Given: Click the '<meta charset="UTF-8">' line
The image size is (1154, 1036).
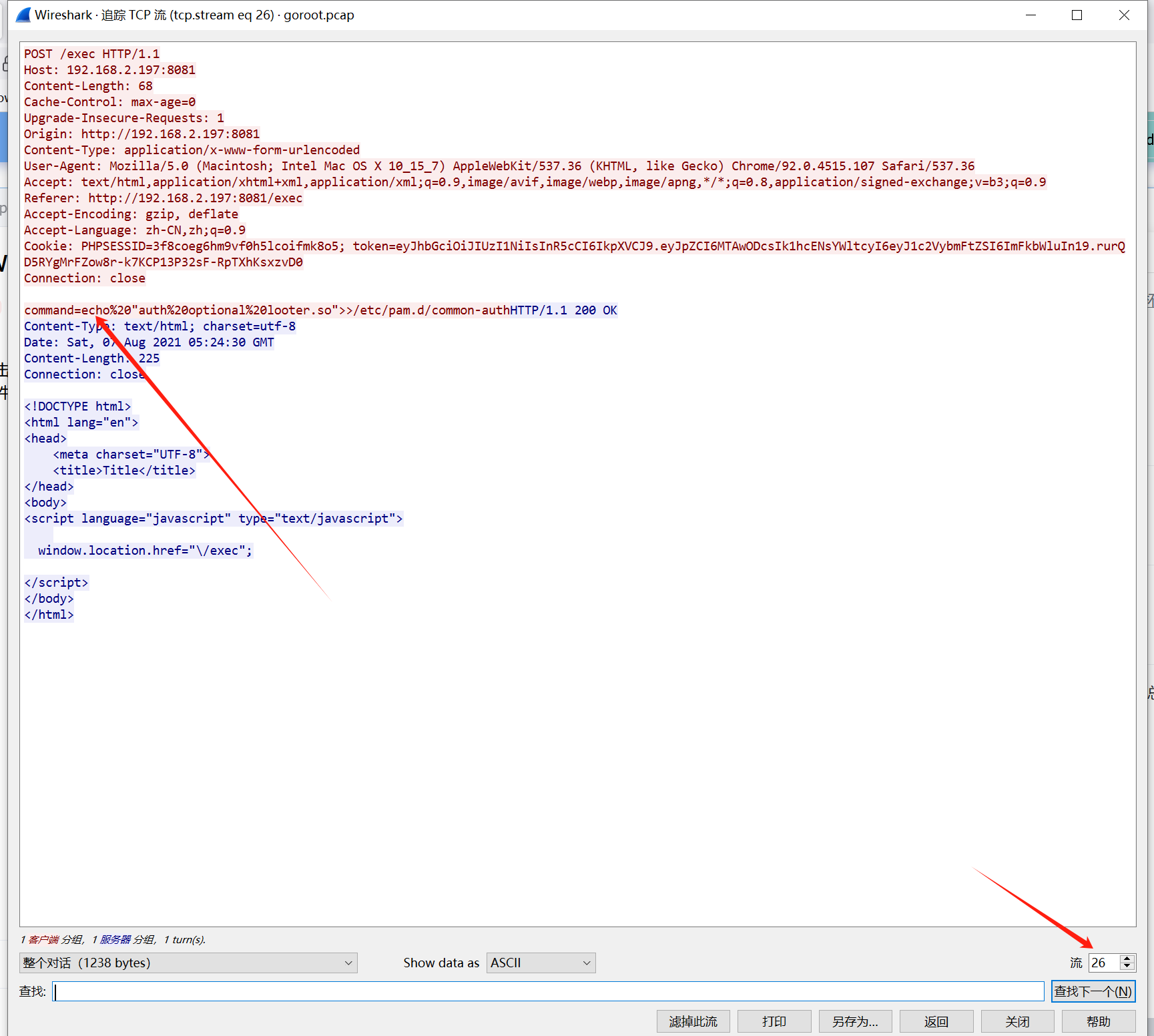Looking at the screenshot, I should (131, 455).
